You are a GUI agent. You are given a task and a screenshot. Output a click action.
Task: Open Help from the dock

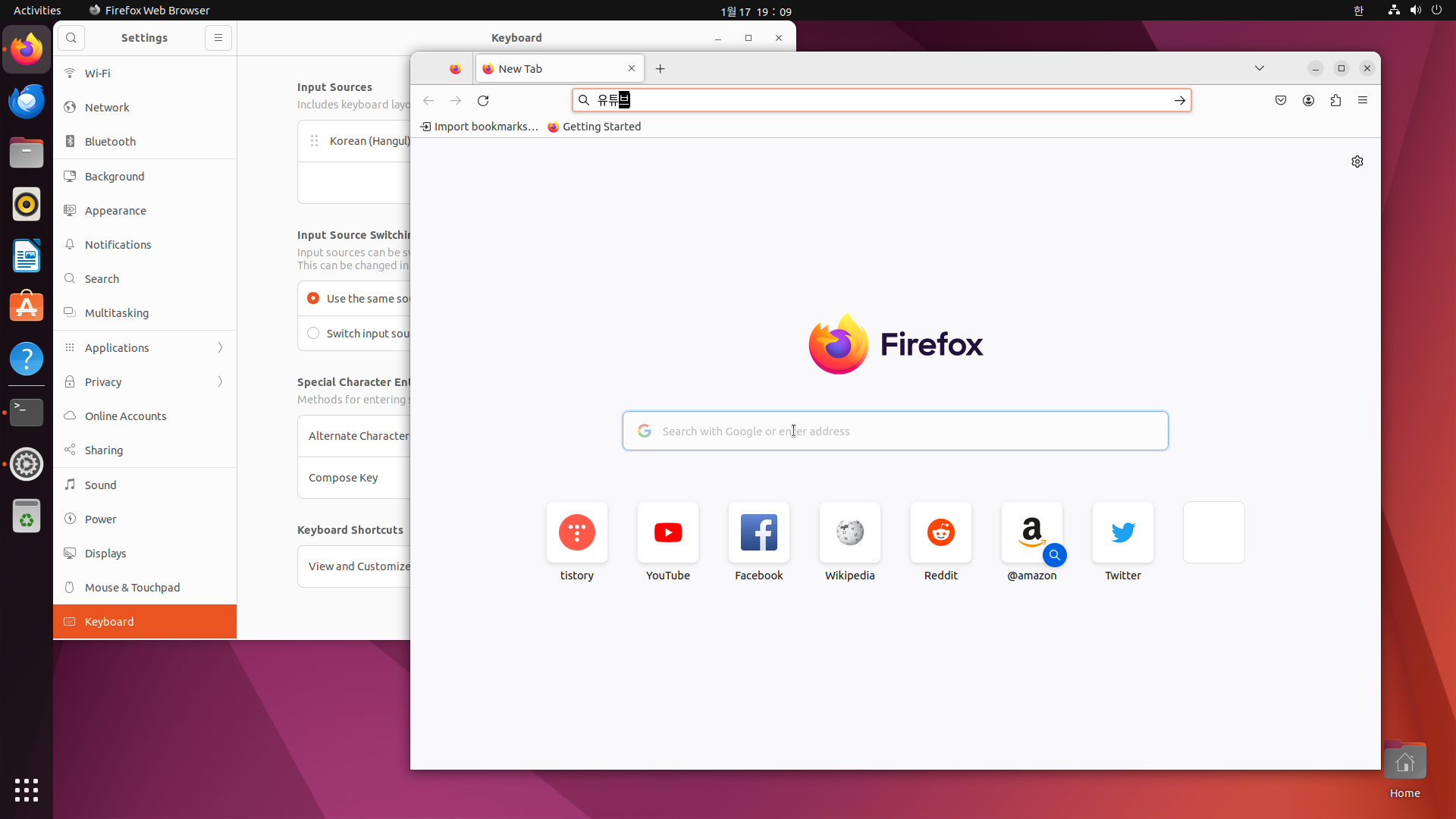pos(27,359)
